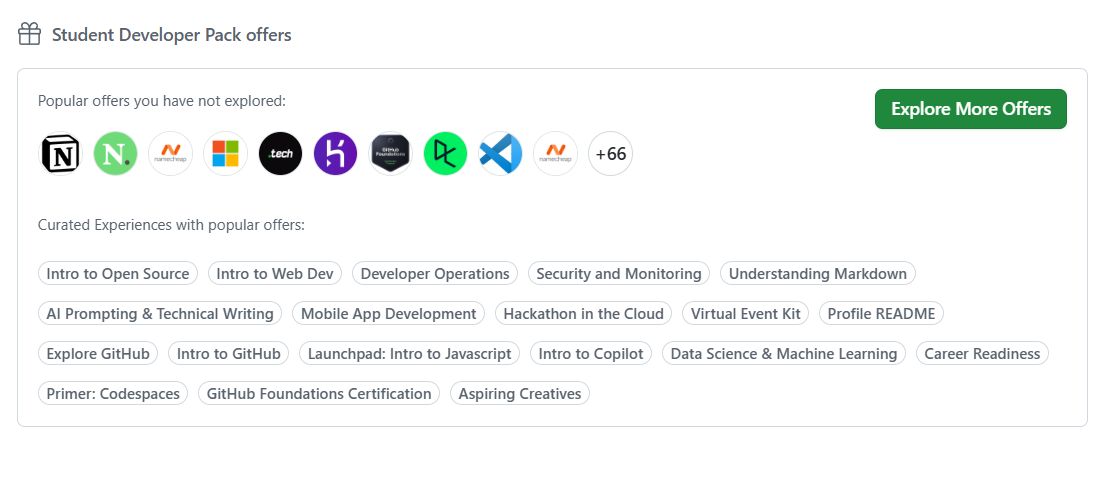Select the Mobile App Development tag
Image resolution: width=1110 pixels, height=480 pixels.
point(389,314)
